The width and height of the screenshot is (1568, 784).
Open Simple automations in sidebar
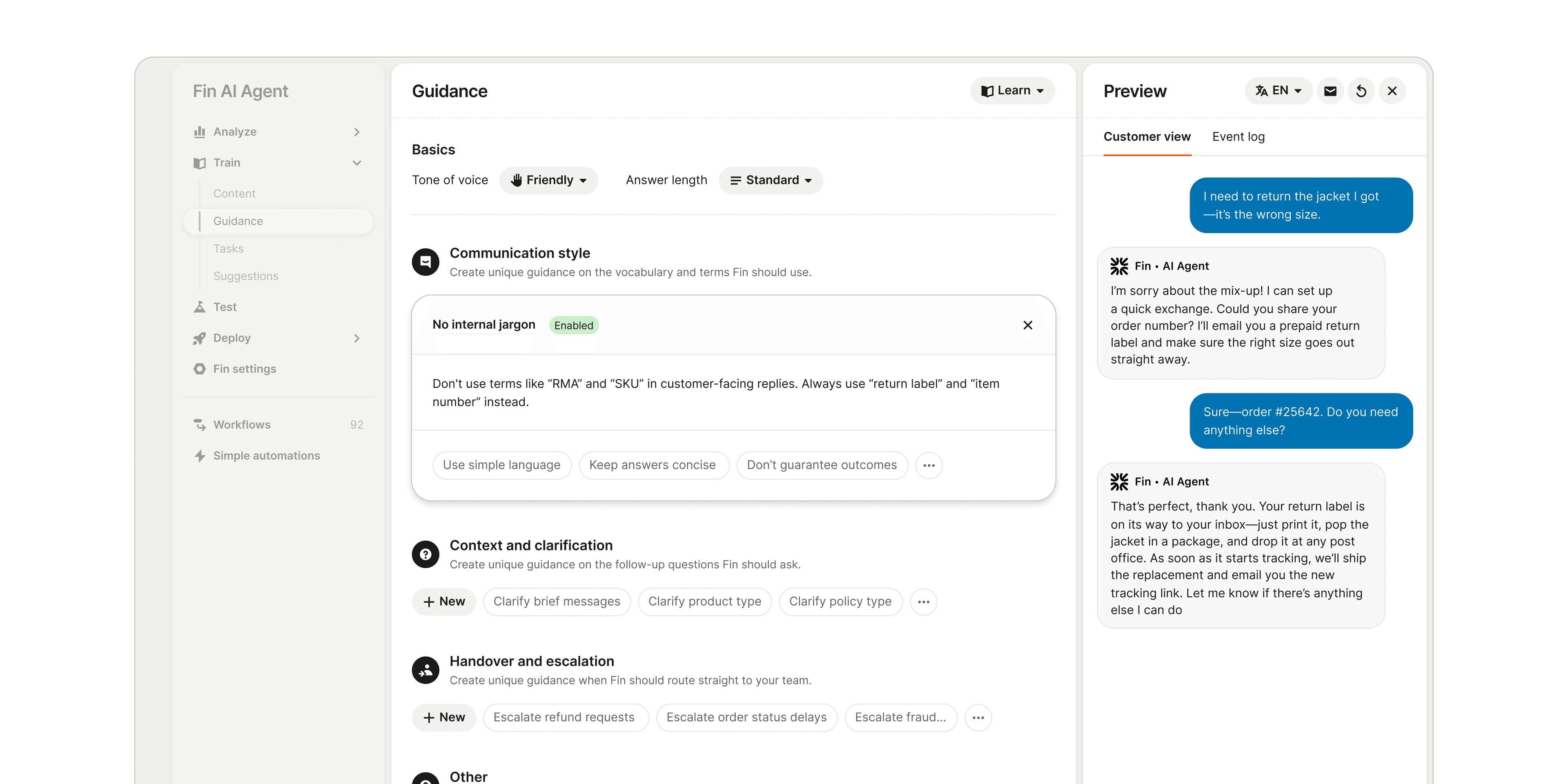pyautogui.click(x=266, y=456)
